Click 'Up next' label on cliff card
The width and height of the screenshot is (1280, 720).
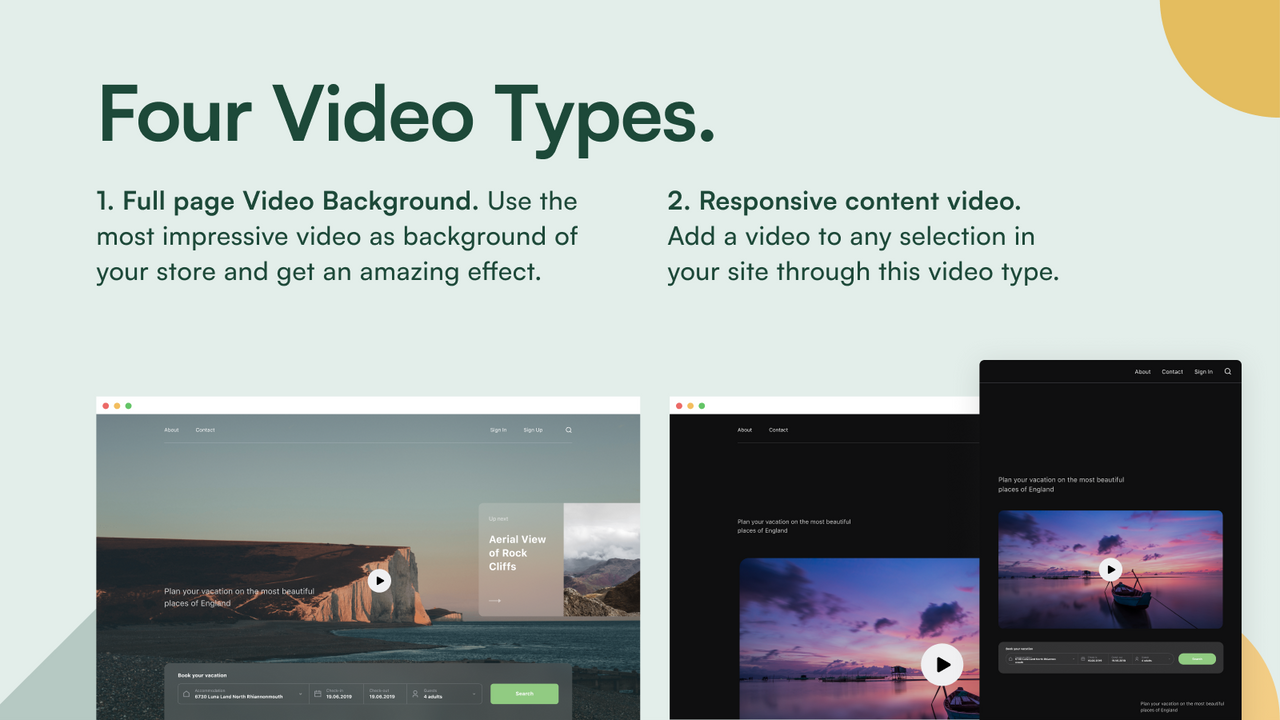pyautogui.click(x=498, y=519)
